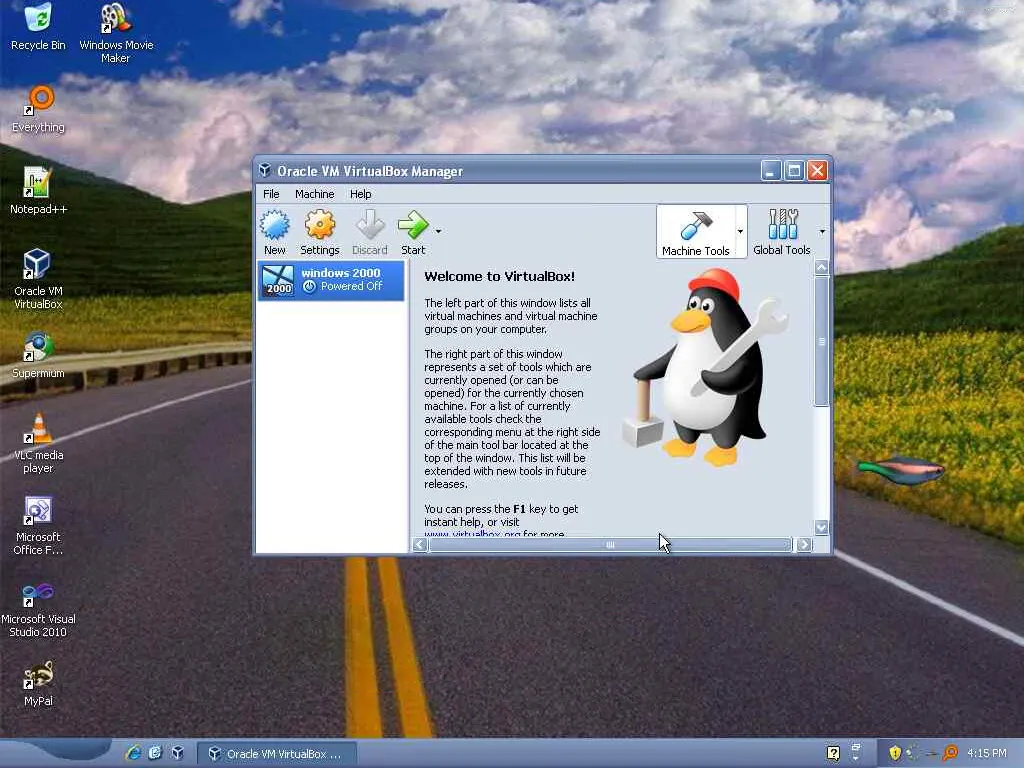
Task: Click the horizontal scrollbar thumb
Action: pos(610,545)
